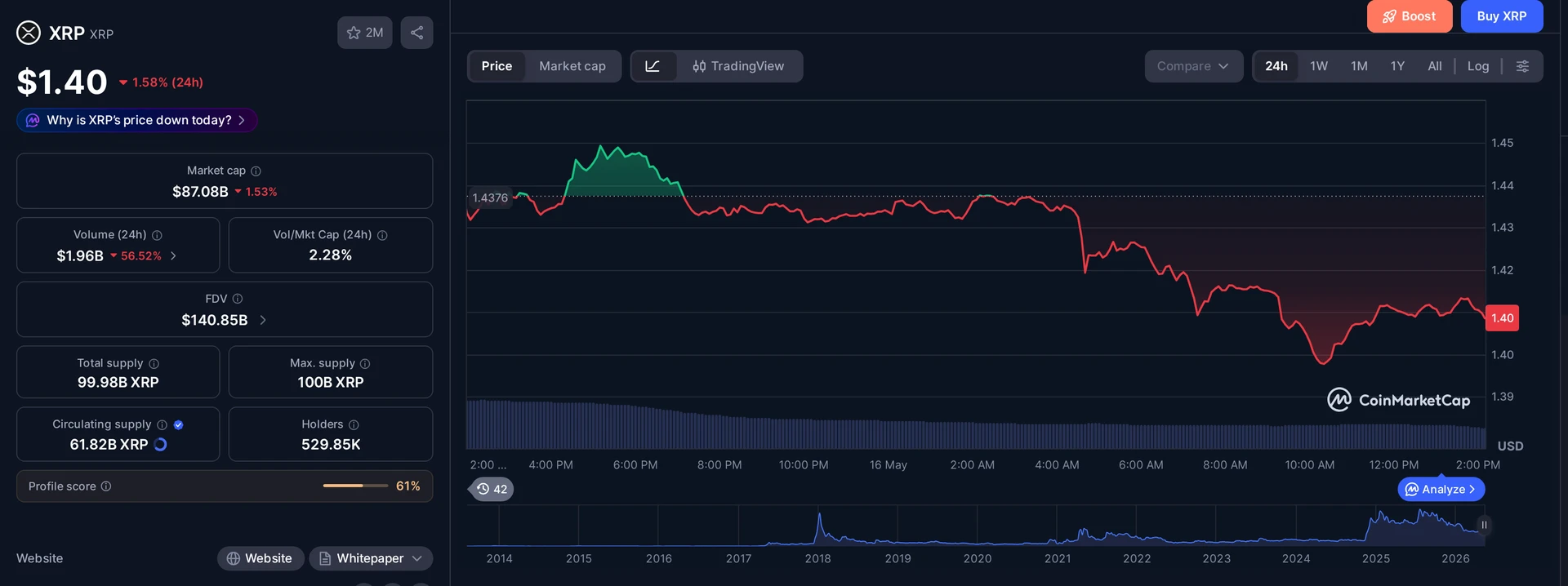Click the Market cap info icon
This screenshot has width=1568, height=586.
pos(256,171)
